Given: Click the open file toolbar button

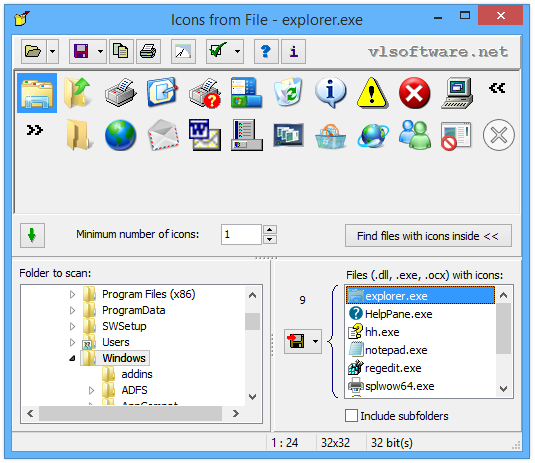Looking at the screenshot, I should click(33, 52).
